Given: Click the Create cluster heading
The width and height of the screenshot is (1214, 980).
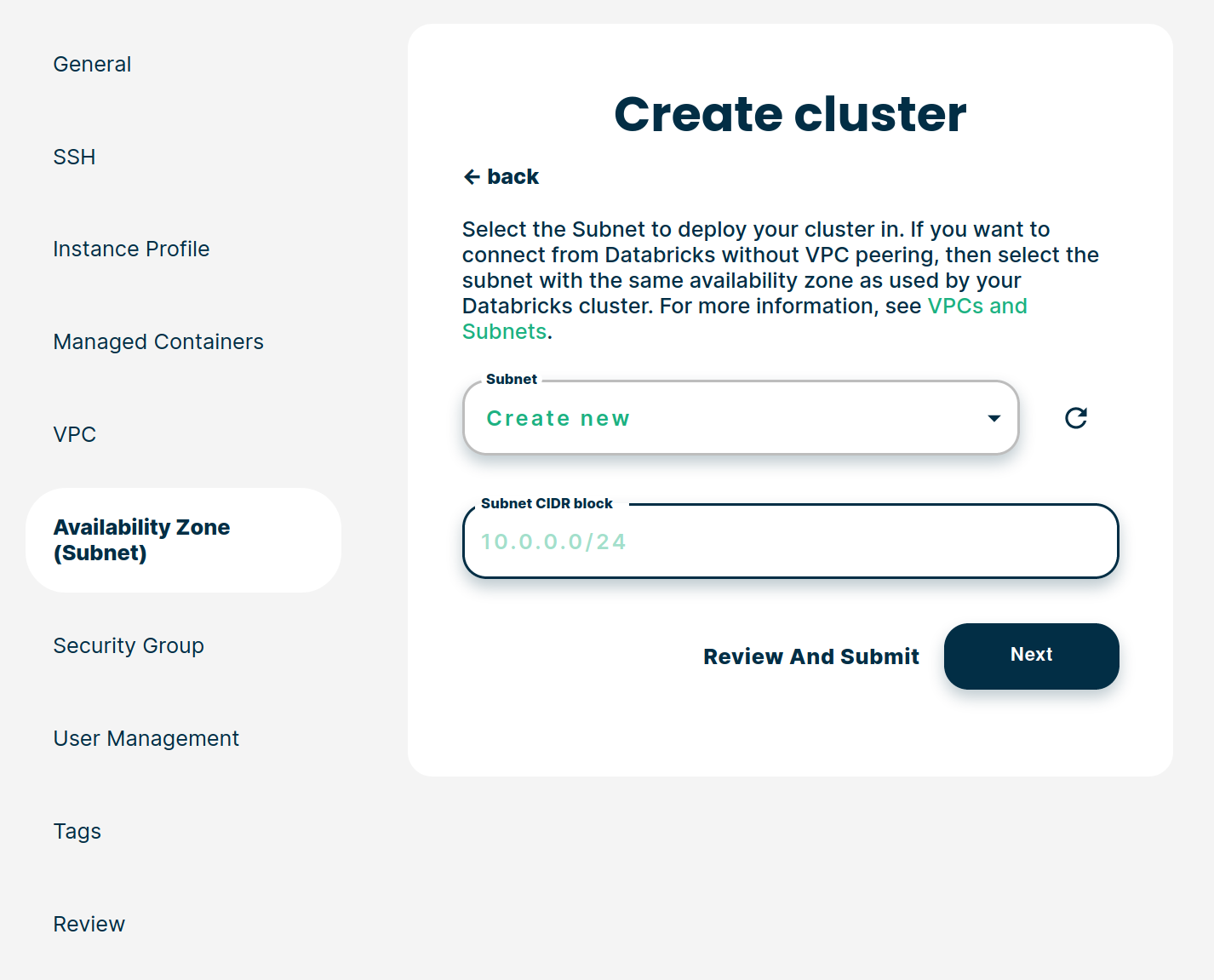Looking at the screenshot, I should pyautogui.click(x=790, y=114).
